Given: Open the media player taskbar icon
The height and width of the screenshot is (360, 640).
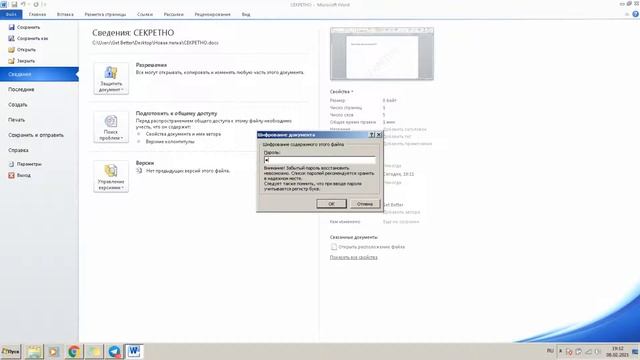Looking at the screenshot, I should tap(54, 351).
